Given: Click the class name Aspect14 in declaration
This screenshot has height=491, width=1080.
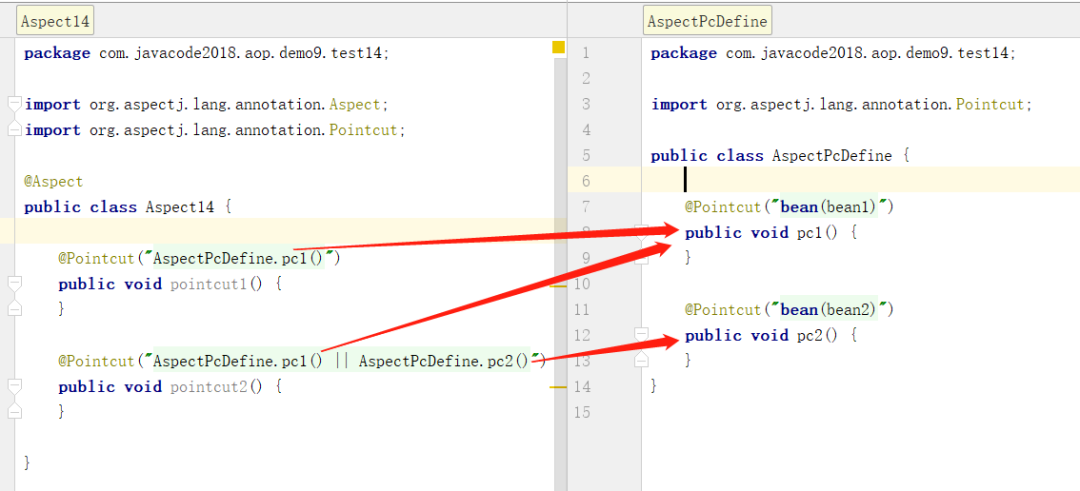Looking at the screenshot, I should 180,207.
